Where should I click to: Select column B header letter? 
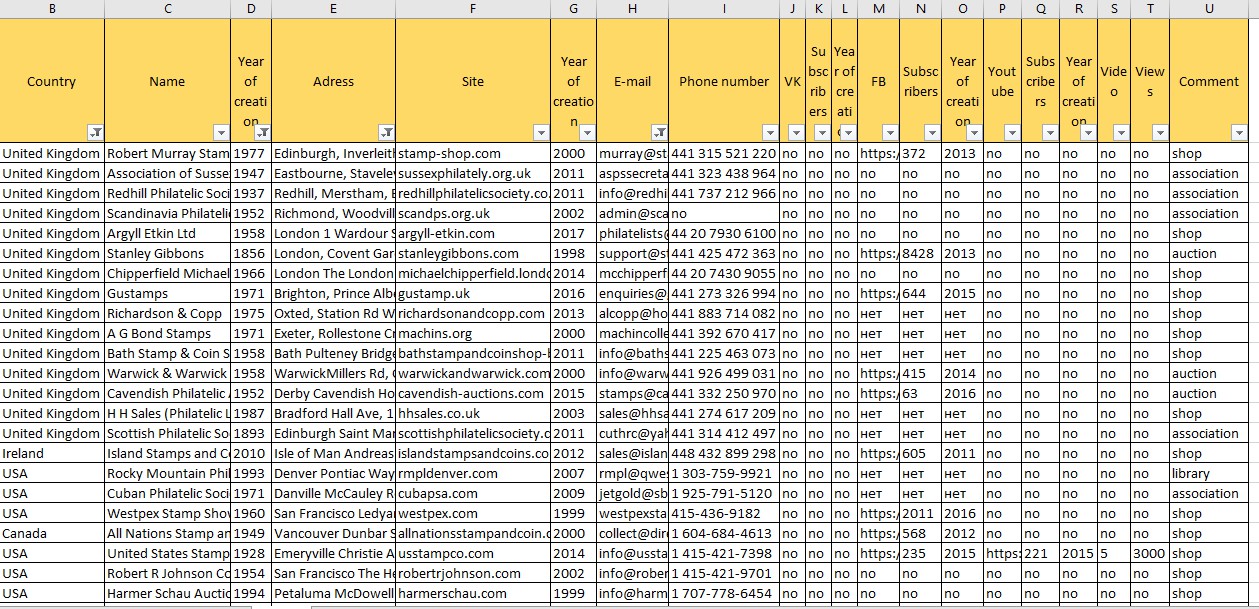[x=52, y=9]
